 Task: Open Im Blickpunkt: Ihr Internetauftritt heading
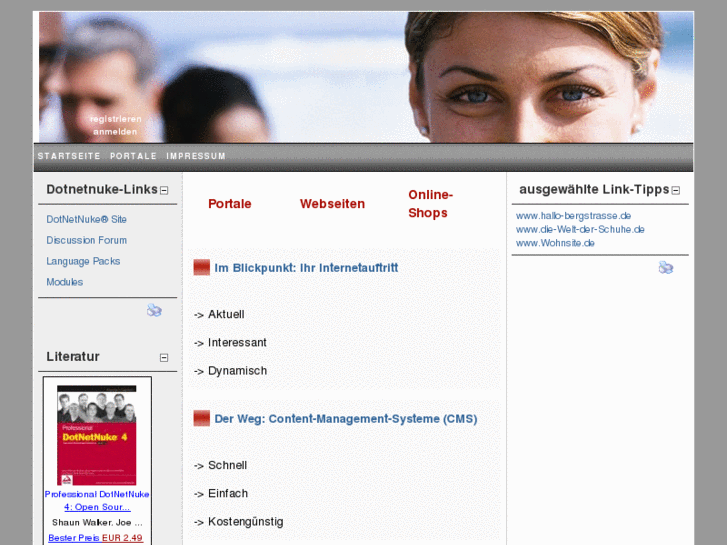(x=306, y=268)
